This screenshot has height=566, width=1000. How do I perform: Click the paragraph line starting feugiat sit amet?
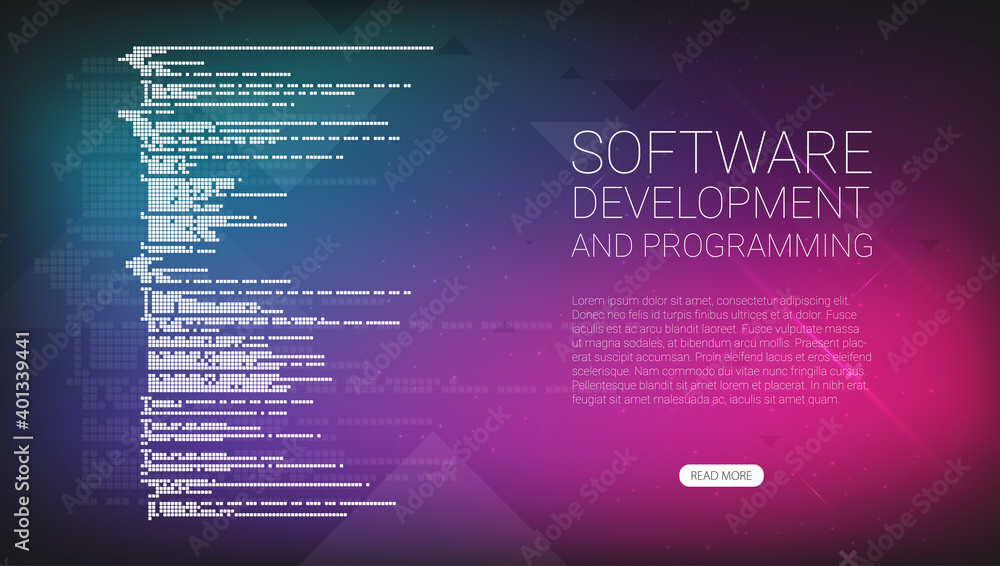705,399
